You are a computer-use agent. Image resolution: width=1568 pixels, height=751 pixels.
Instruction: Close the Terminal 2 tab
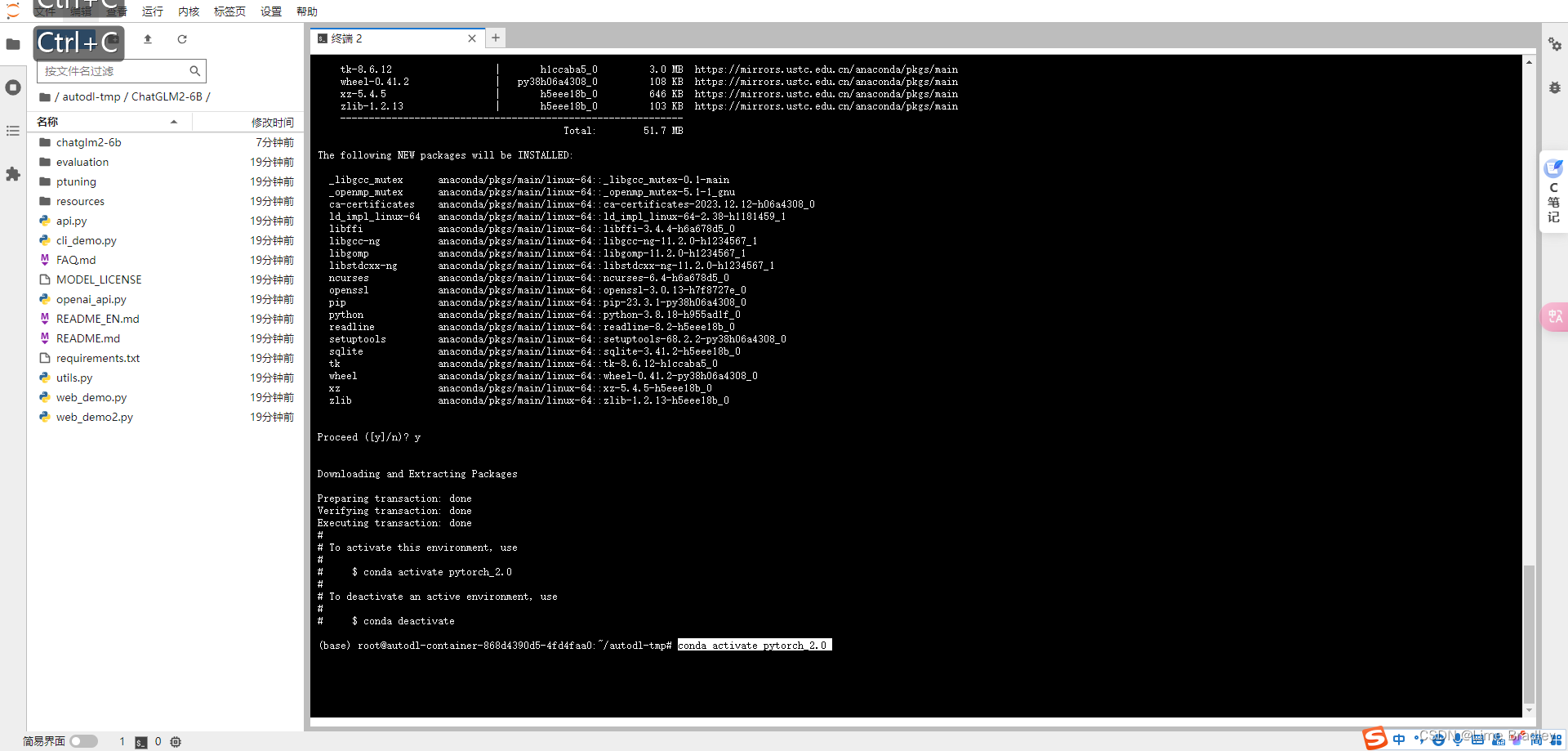pyautogui.click(x=472, y=38)
